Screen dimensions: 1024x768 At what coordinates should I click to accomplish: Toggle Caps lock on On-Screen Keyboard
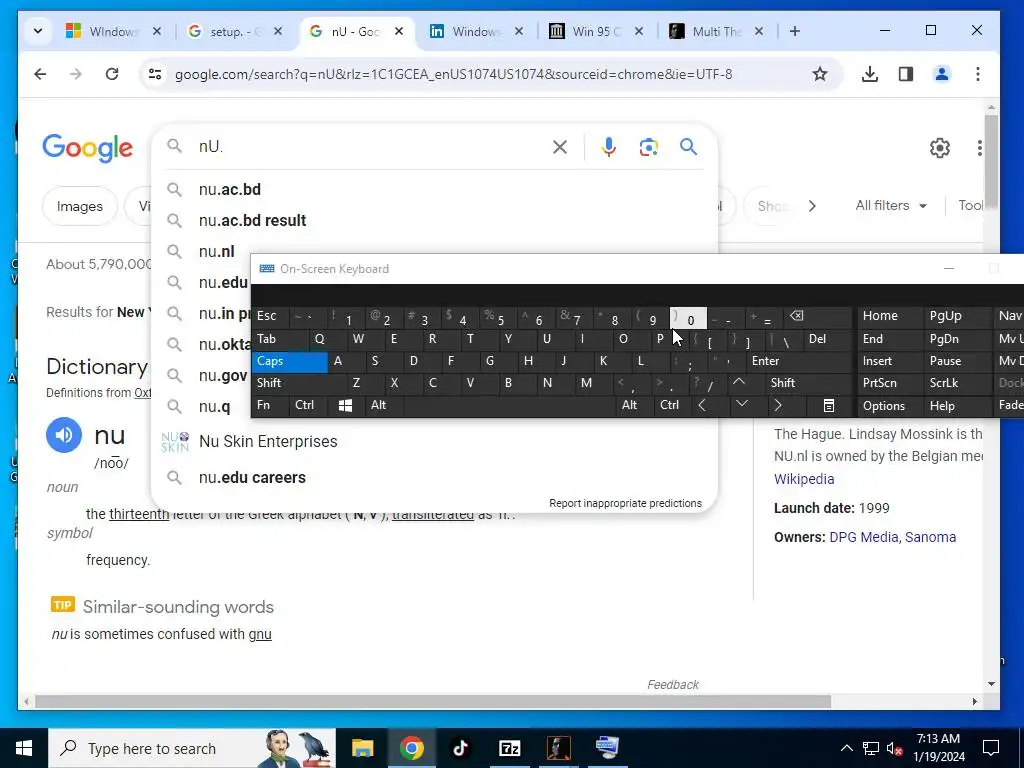click(x=289, y=361)
